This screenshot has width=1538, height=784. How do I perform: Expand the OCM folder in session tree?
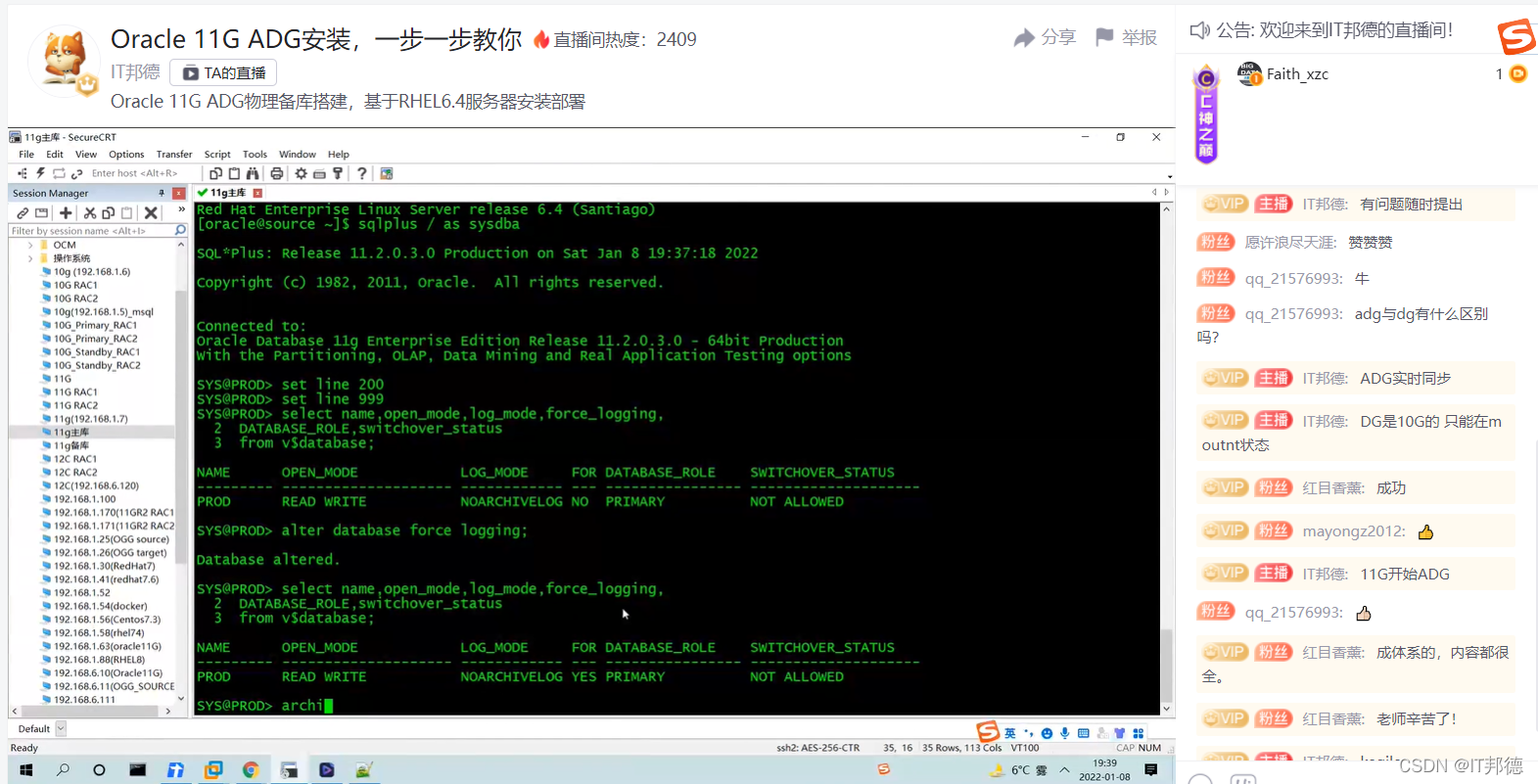point(30,245)
